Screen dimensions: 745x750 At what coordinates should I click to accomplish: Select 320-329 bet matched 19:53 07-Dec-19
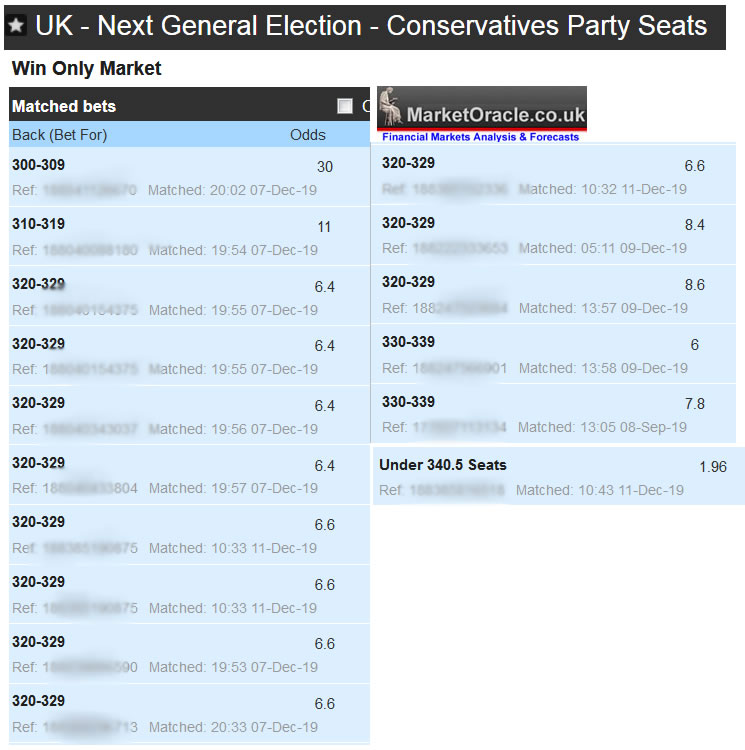pos(189,654)
